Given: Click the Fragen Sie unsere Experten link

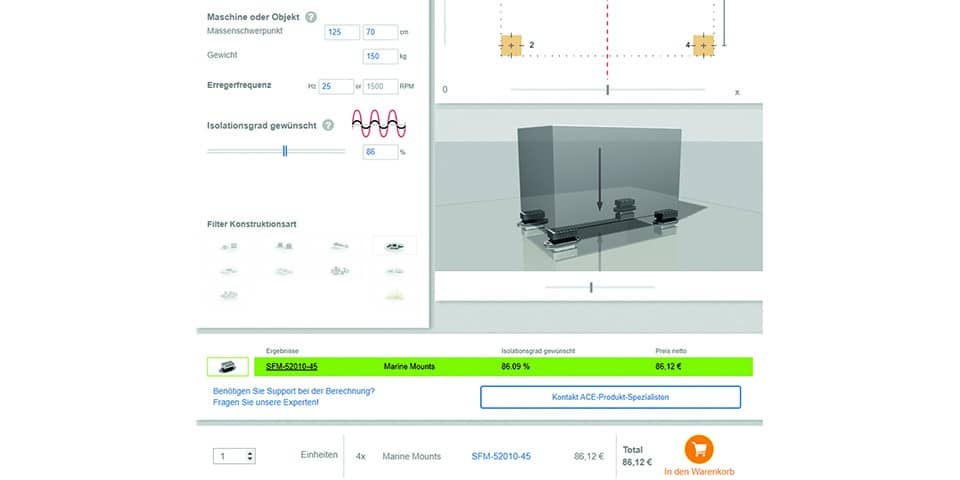Looking at the screenshot, I should tap(266, 402).
